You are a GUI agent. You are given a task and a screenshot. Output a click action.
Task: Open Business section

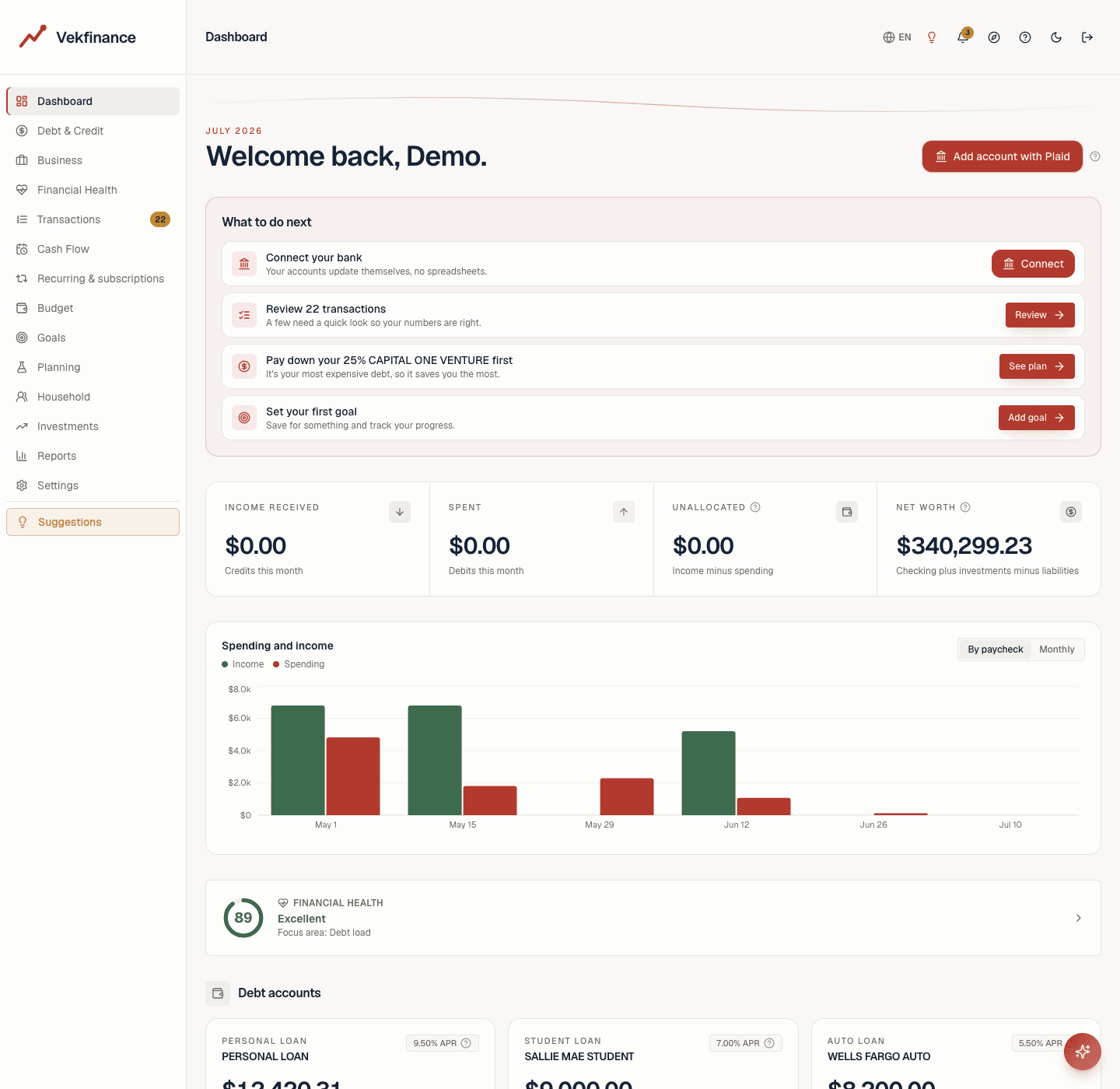tap(93, 160)
